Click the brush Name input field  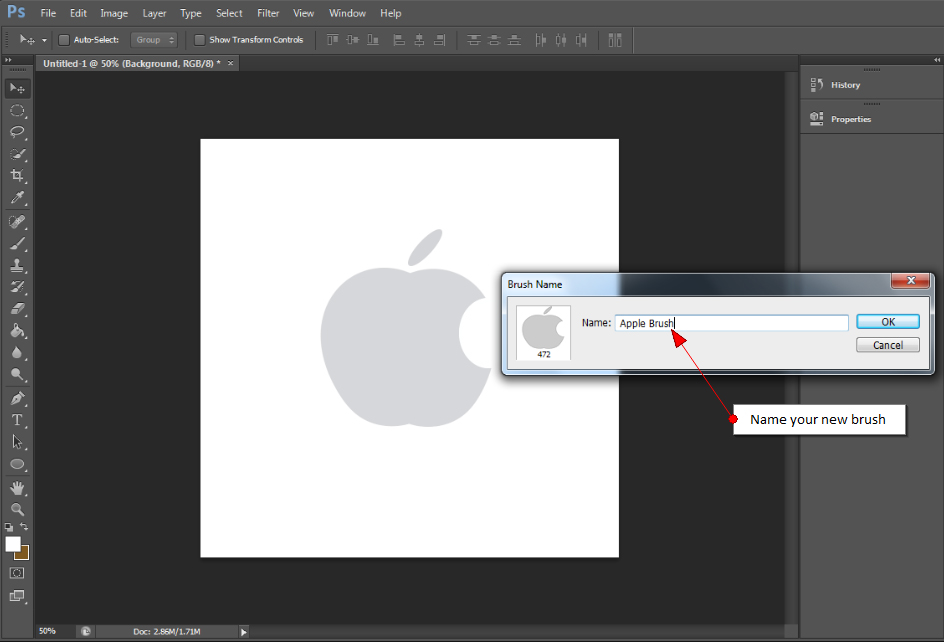(x=731, y=323)
